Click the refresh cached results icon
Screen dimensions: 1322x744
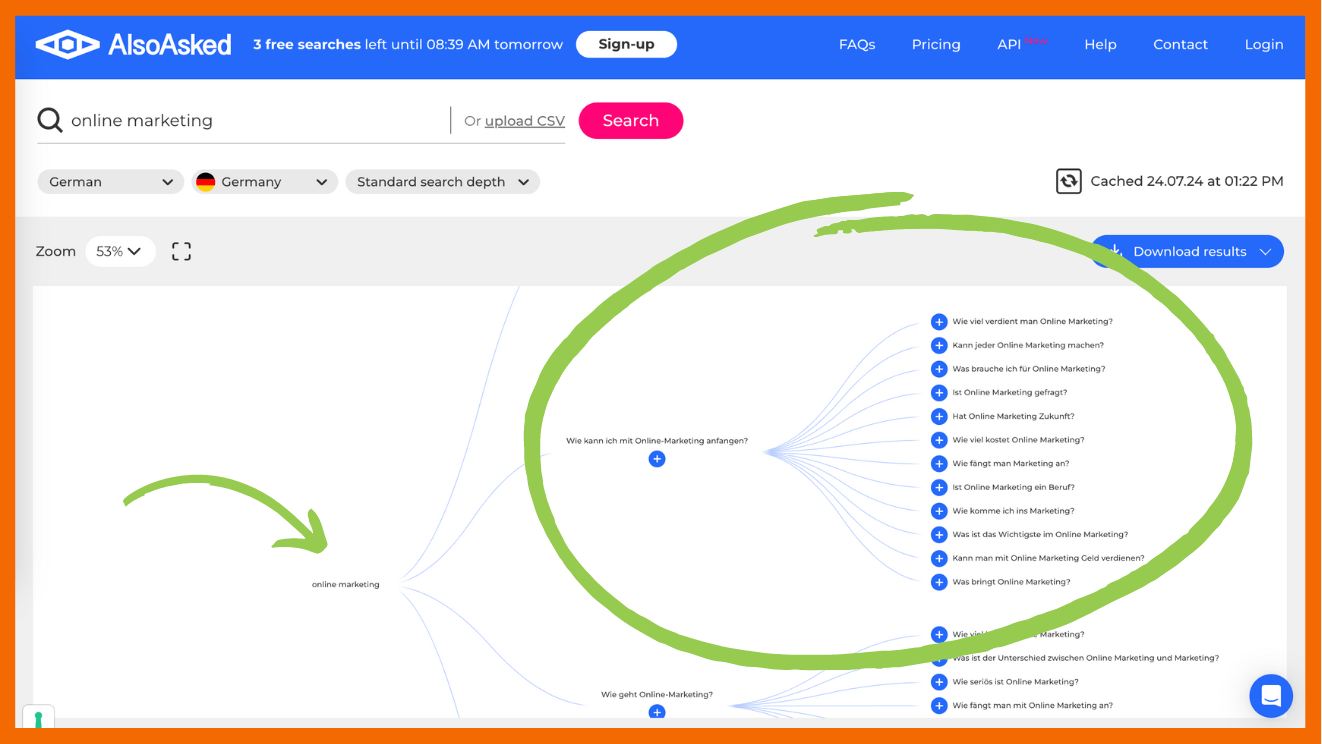[1068, 181]
